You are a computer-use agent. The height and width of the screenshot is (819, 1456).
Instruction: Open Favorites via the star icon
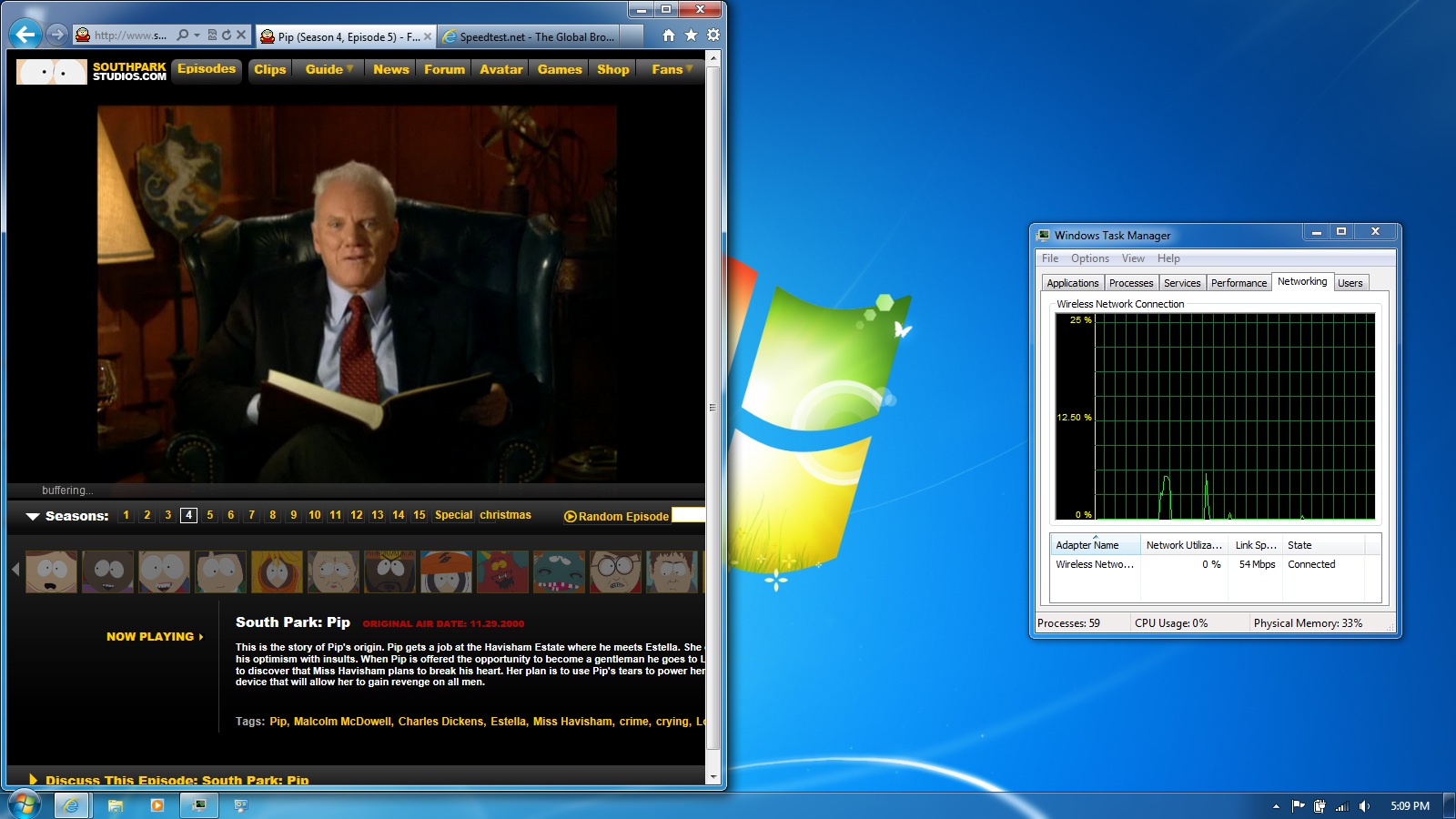coord(691,35)
